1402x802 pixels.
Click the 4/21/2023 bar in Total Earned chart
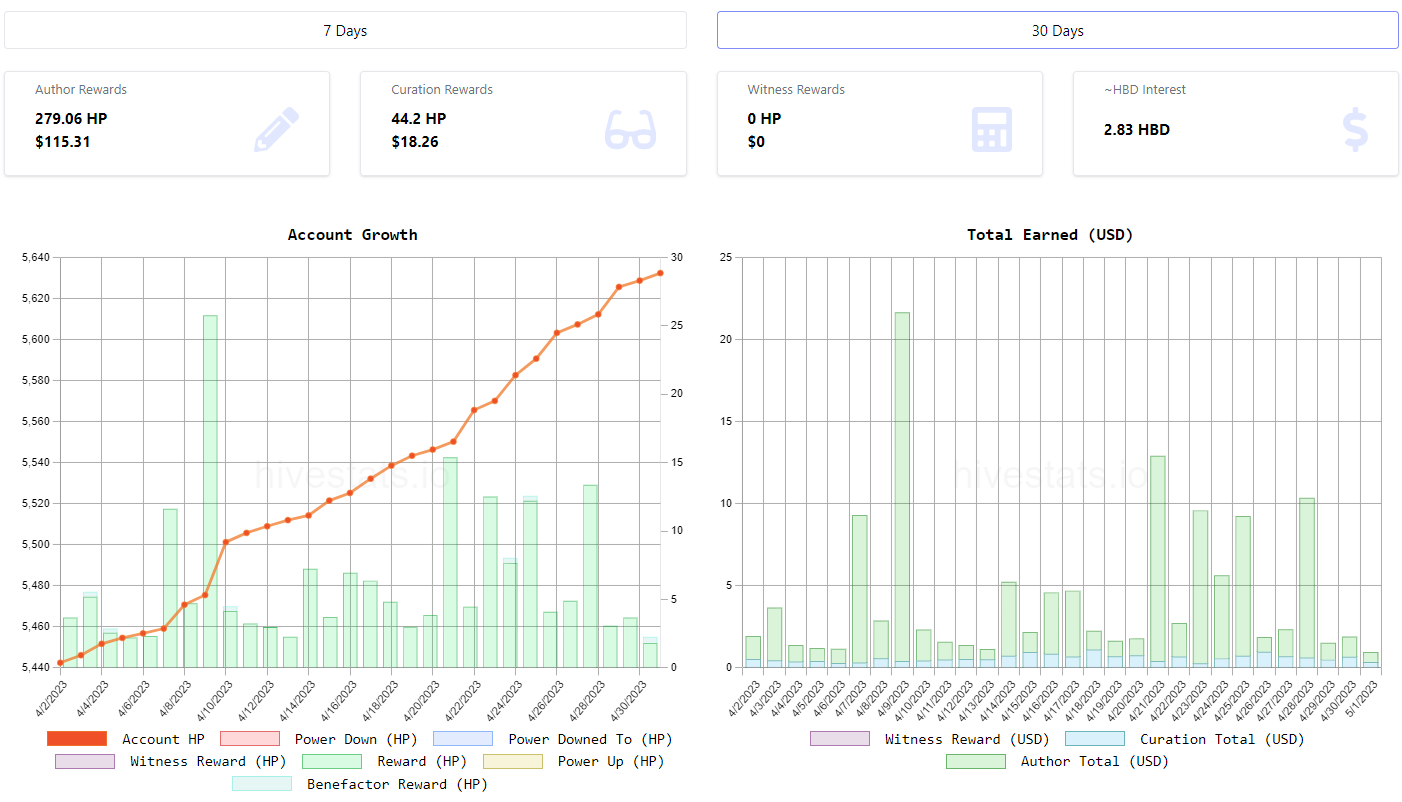(1157, 561)
